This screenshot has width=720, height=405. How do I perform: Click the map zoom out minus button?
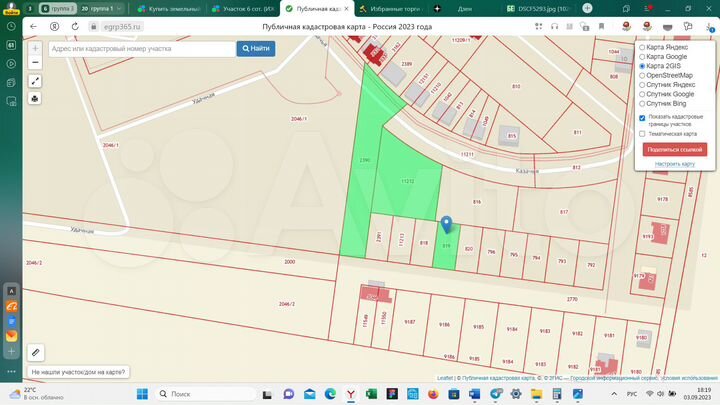tap(35, 61)
